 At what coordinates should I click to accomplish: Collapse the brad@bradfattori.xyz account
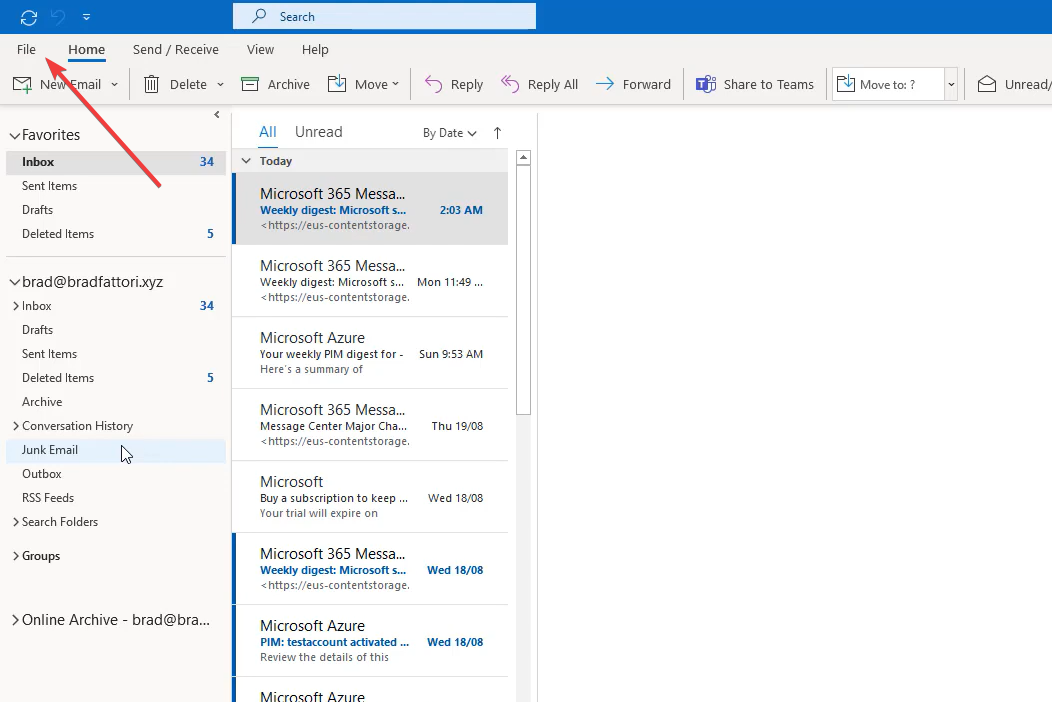point(14,283)
